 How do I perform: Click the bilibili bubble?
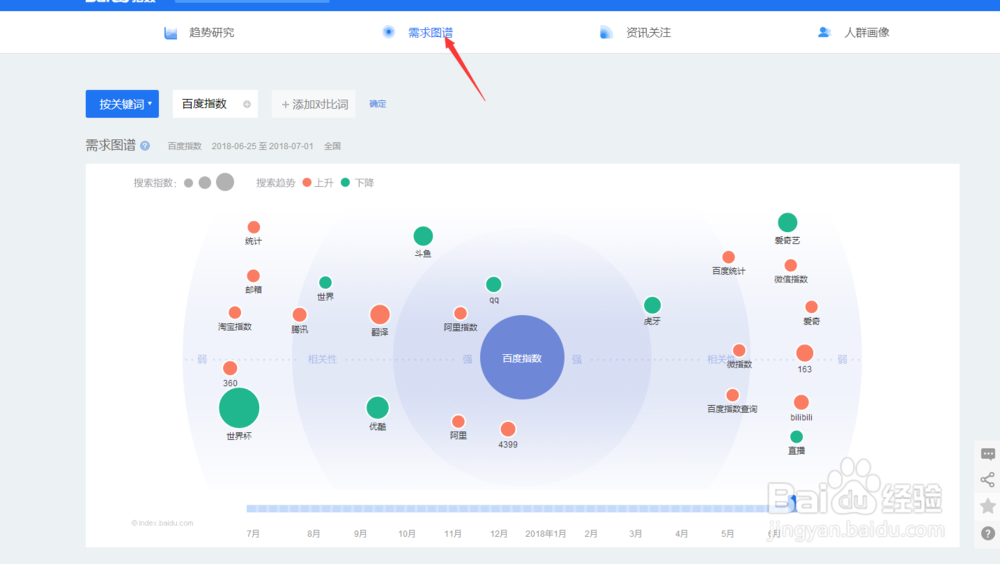click(x=801, y=402)
